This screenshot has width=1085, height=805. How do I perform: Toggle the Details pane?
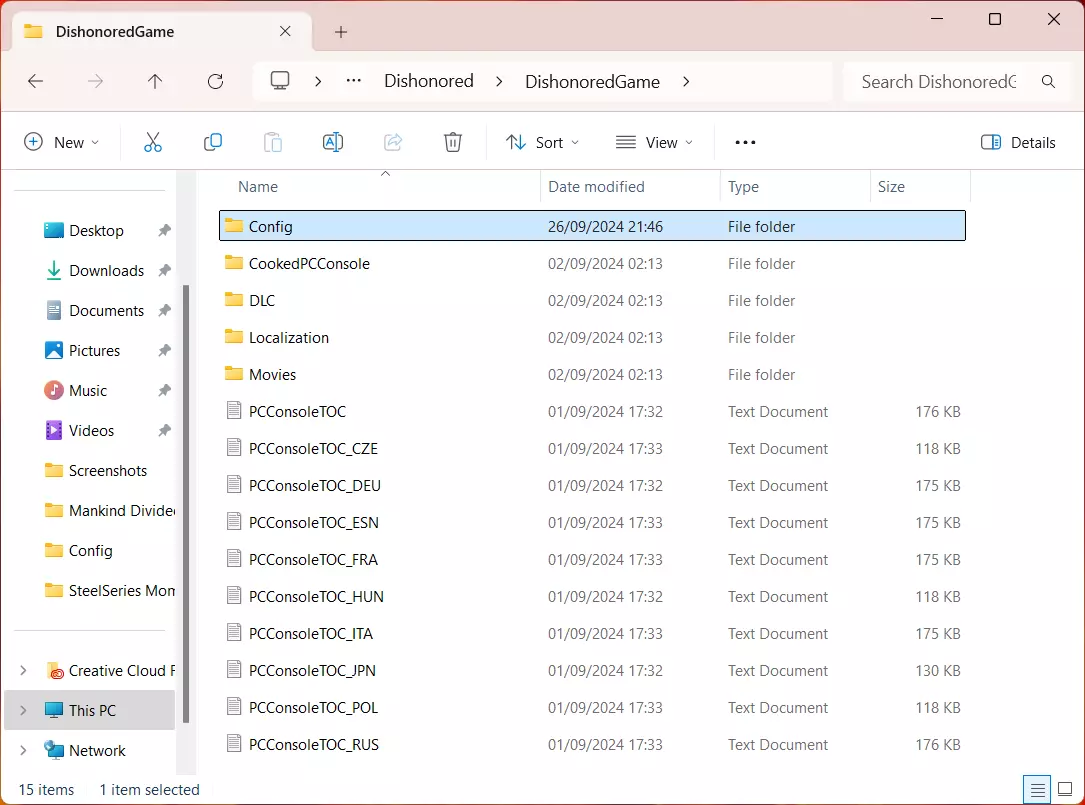click(x=1018, y=142)
